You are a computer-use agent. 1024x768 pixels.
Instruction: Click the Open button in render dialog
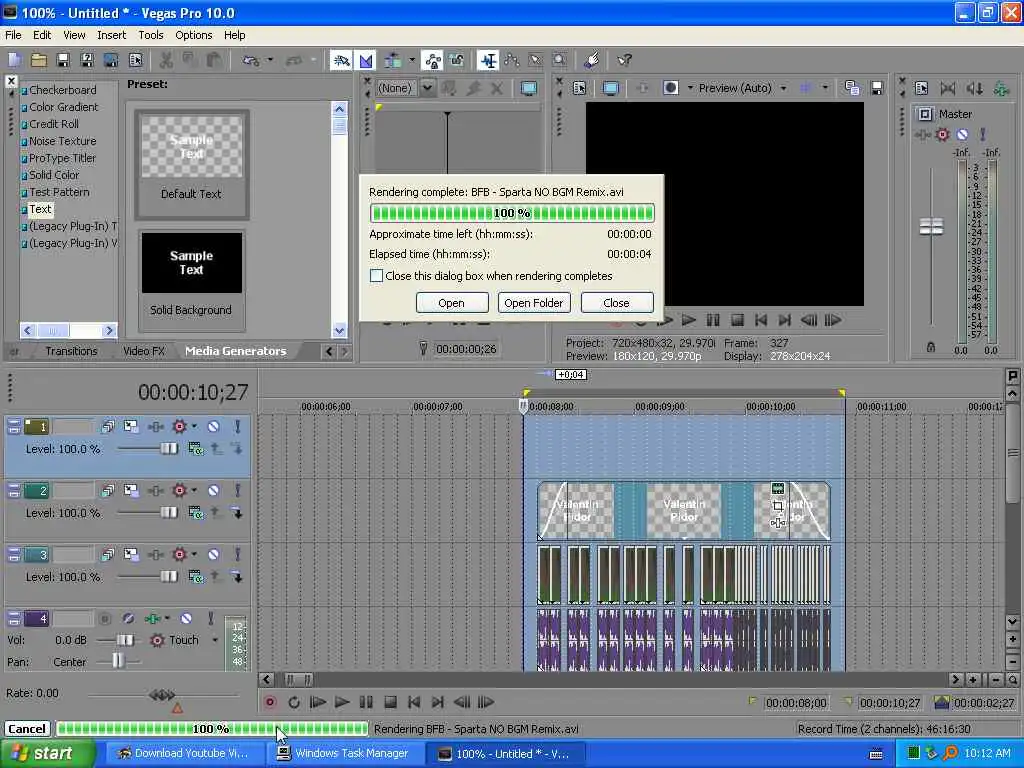(x=451, y=303)
